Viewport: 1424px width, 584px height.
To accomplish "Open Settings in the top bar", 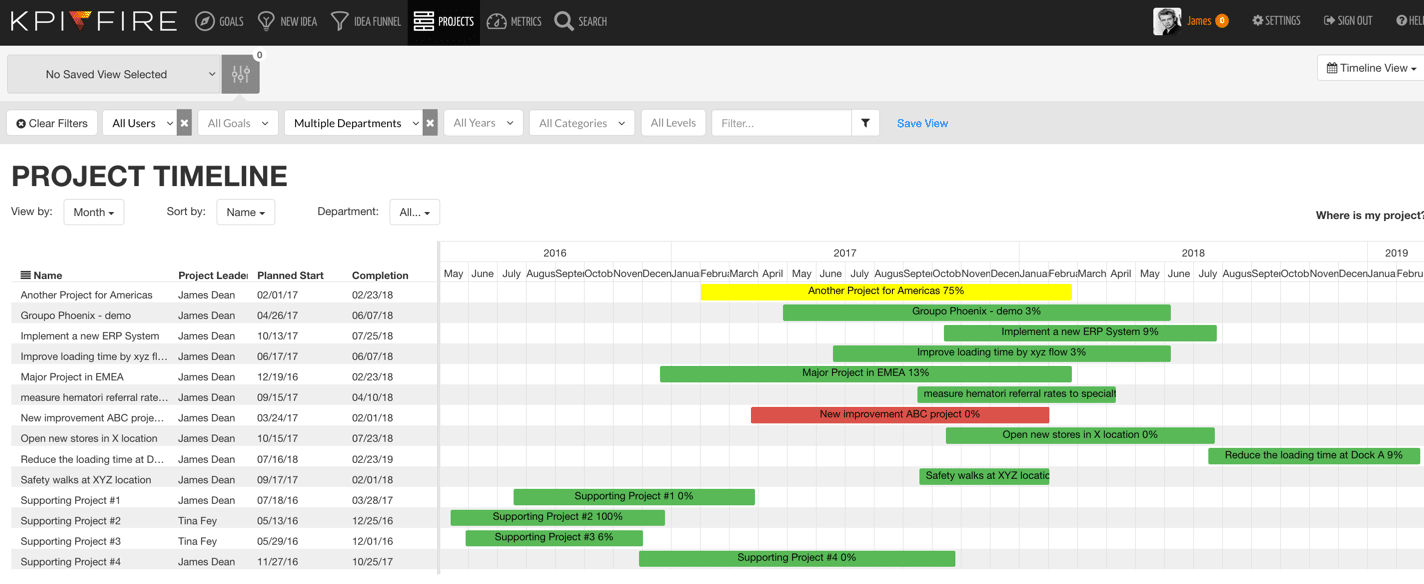I will pos(1276,21).
